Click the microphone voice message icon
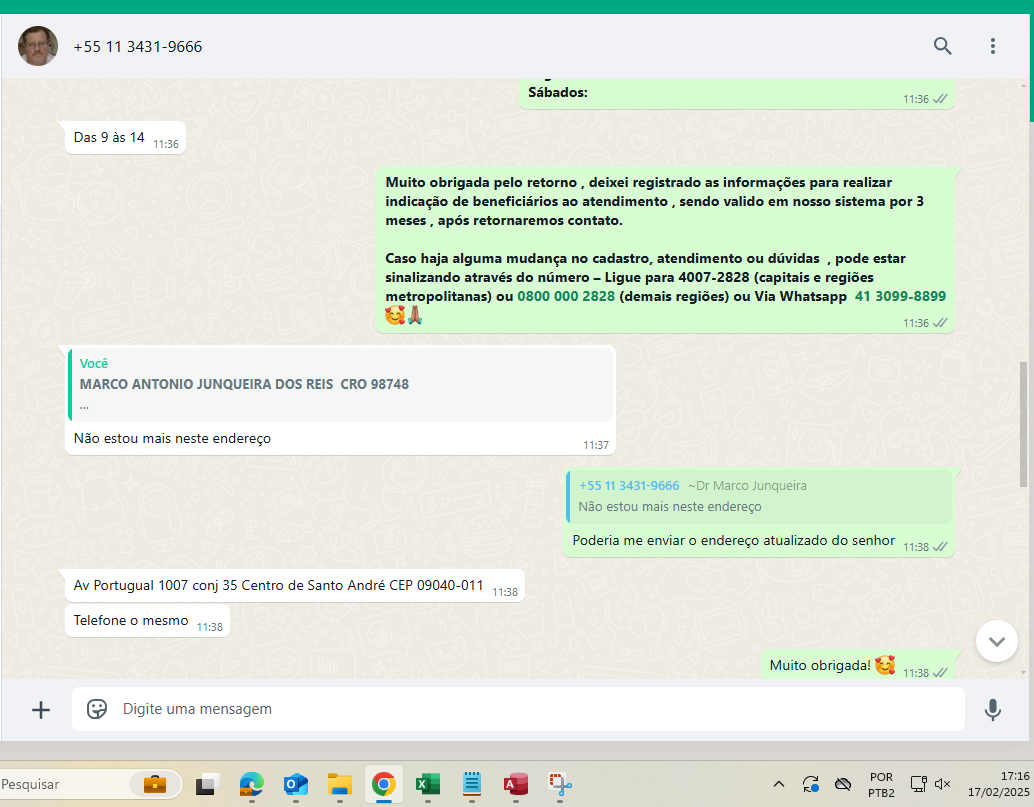 coord(992,709)
